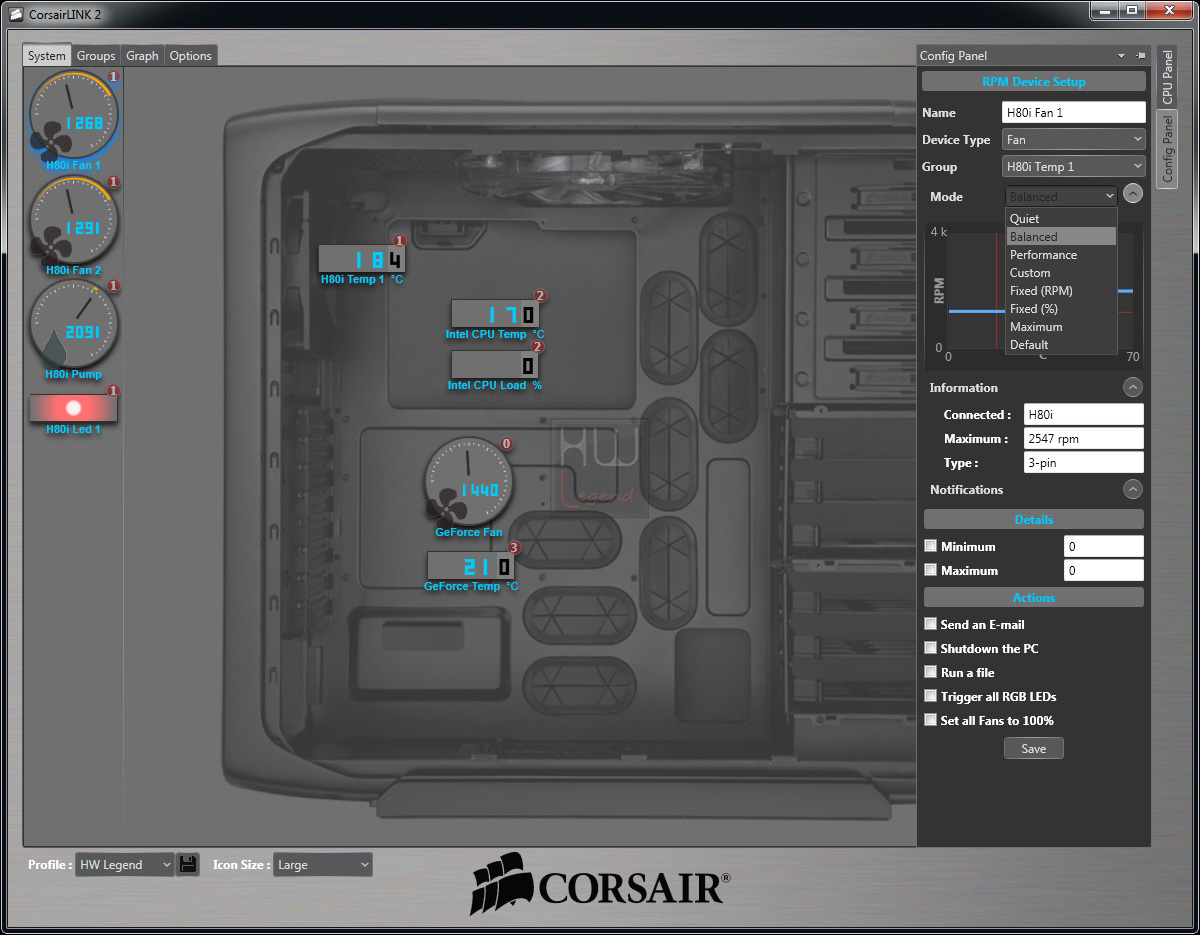Click the RPM Device Setup header
Image resolution: width=1200 pixels, height=935 pixels.
[1034, 82]
